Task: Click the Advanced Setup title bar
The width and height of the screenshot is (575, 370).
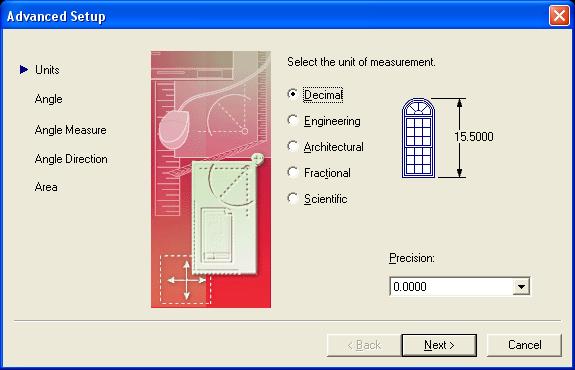Action: coord(275,16)
